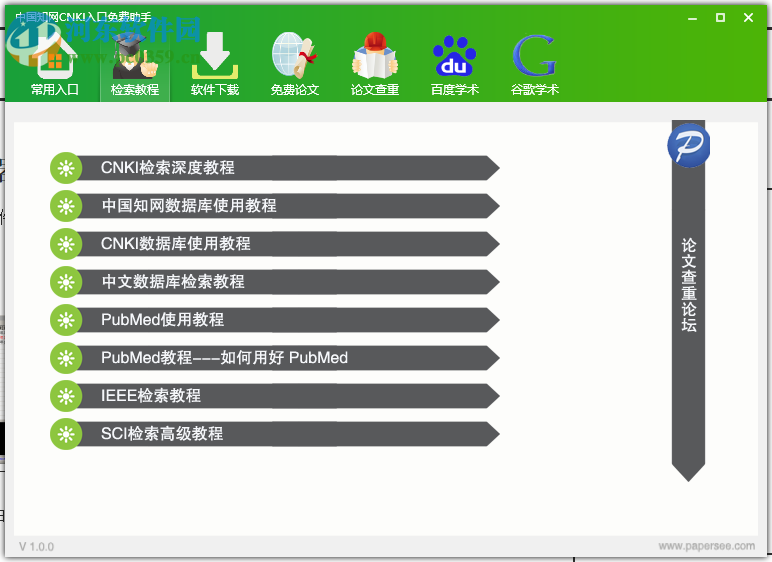Minimize the CNKI helper window
Screen dimensions: 772x562
tap(692, 18)
